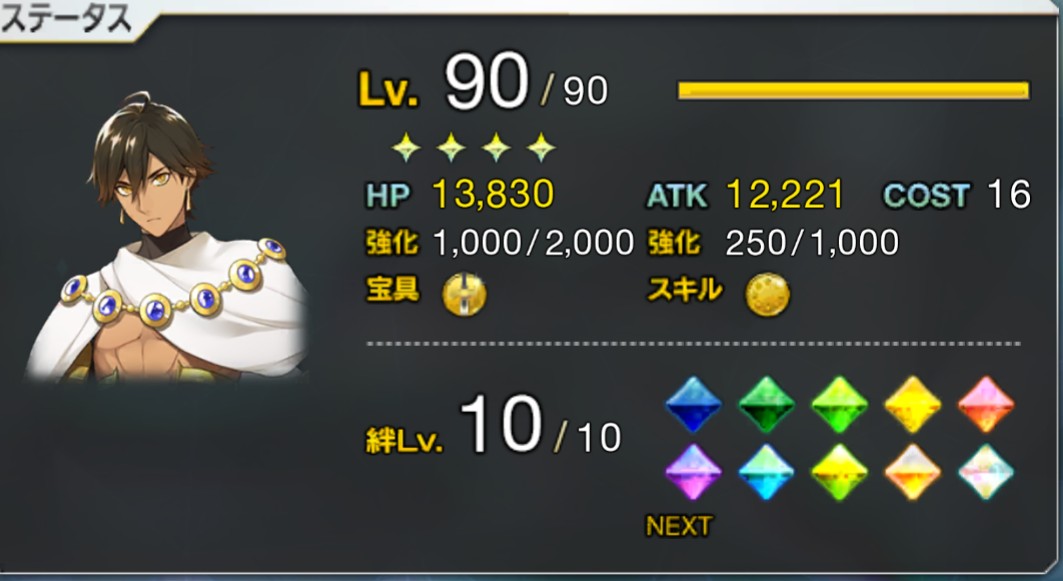Click the NEXT bond label
Viewport: 1063px width, 581px height.
tap(679, 526)
